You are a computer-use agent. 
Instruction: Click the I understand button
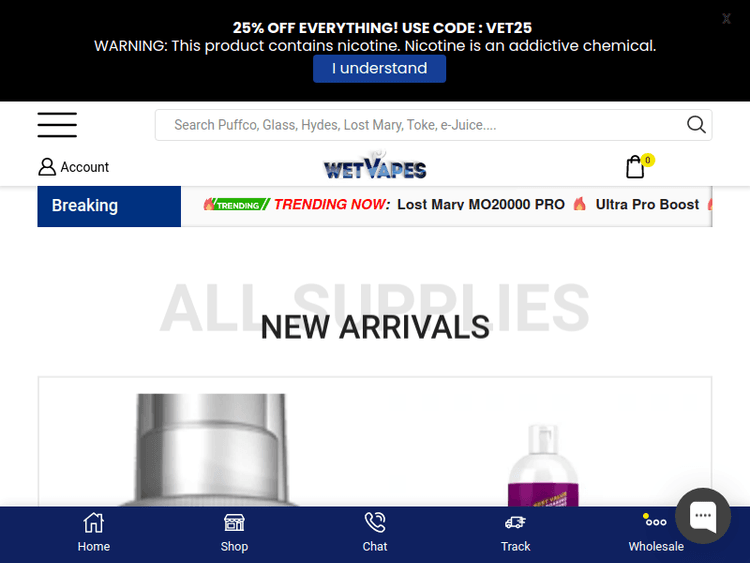pyautogui.click(x=379, y=68)
